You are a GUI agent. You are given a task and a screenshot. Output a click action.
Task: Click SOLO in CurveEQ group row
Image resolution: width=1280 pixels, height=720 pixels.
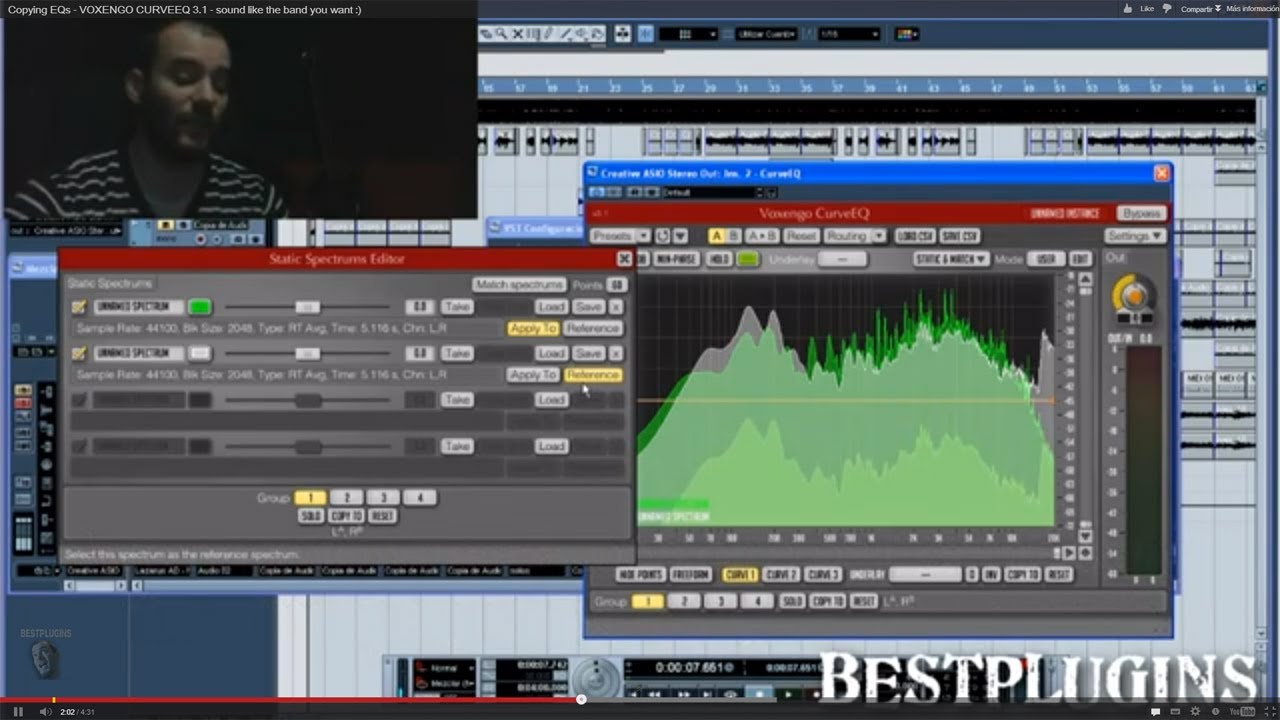(792, 601)
